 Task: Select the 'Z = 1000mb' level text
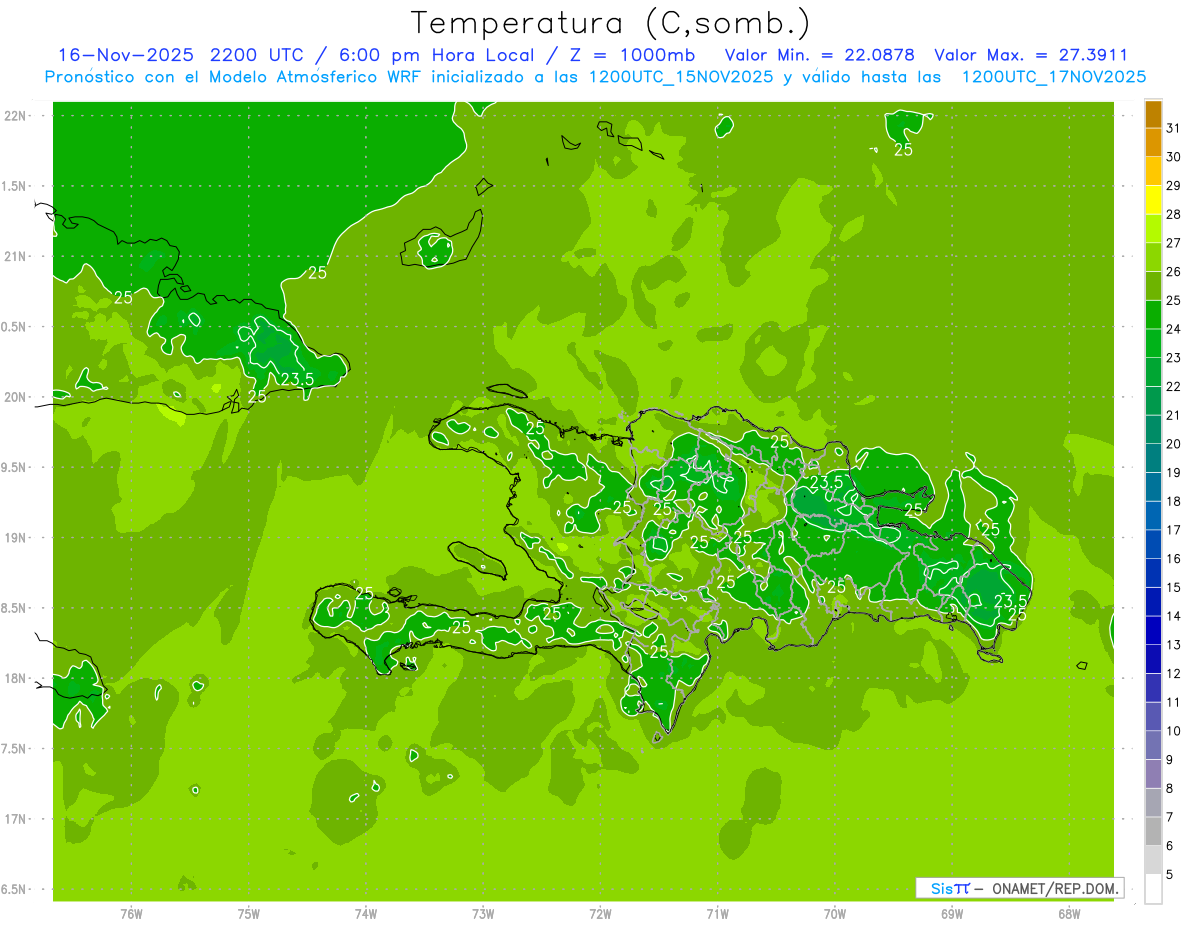pos(633,55)
